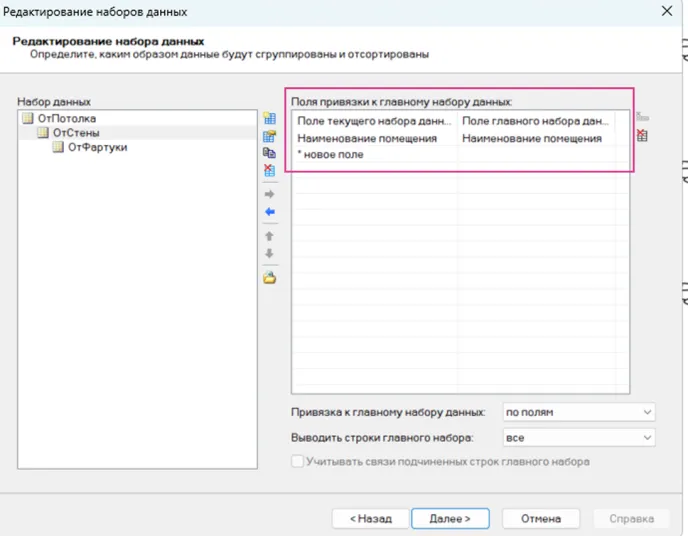Click the move data set down arrow
This screenshot has height=536, width=688.
(x=268, y=254)
